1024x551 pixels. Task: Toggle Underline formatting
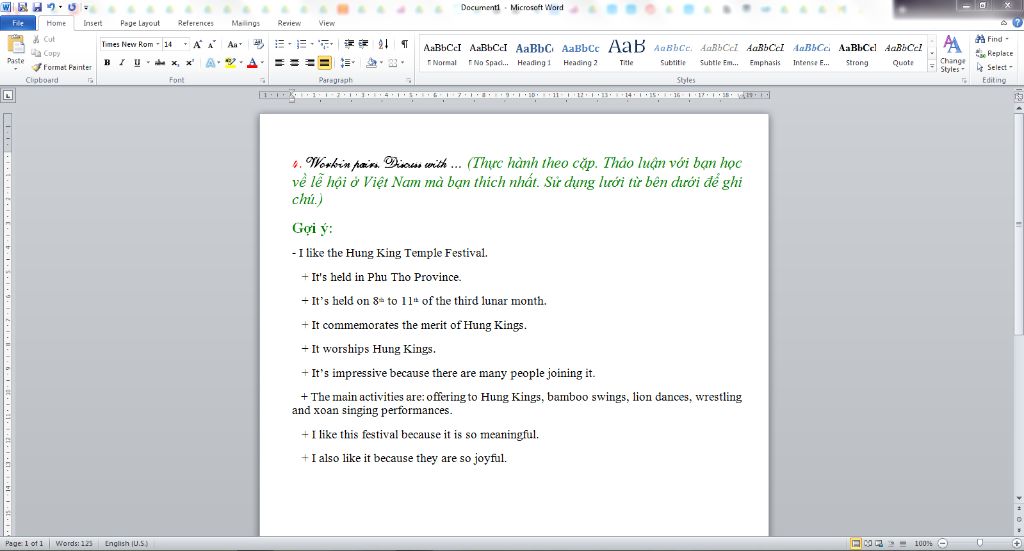136,63
